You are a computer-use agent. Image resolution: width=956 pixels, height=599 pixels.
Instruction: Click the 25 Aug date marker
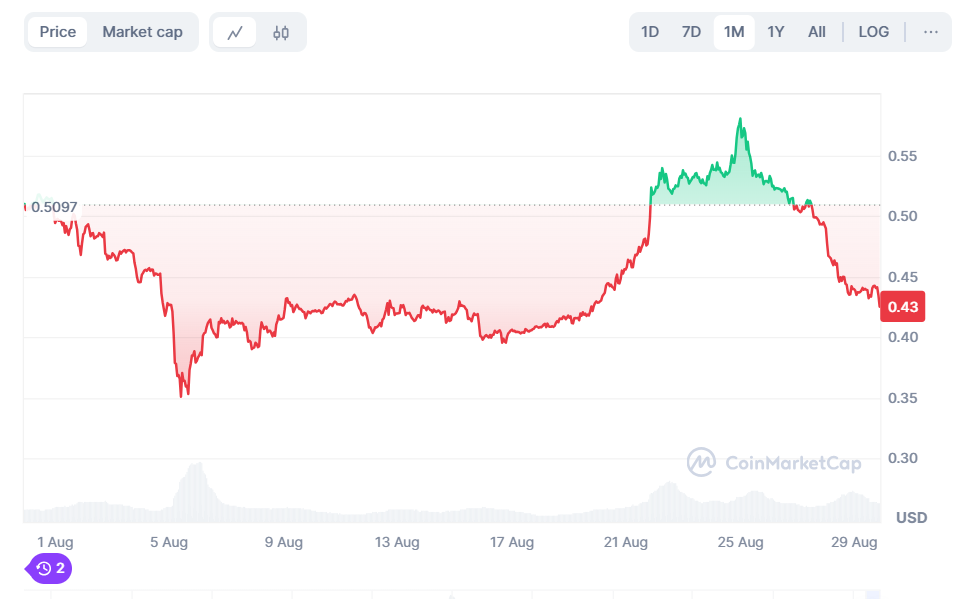tap(740, 542)
